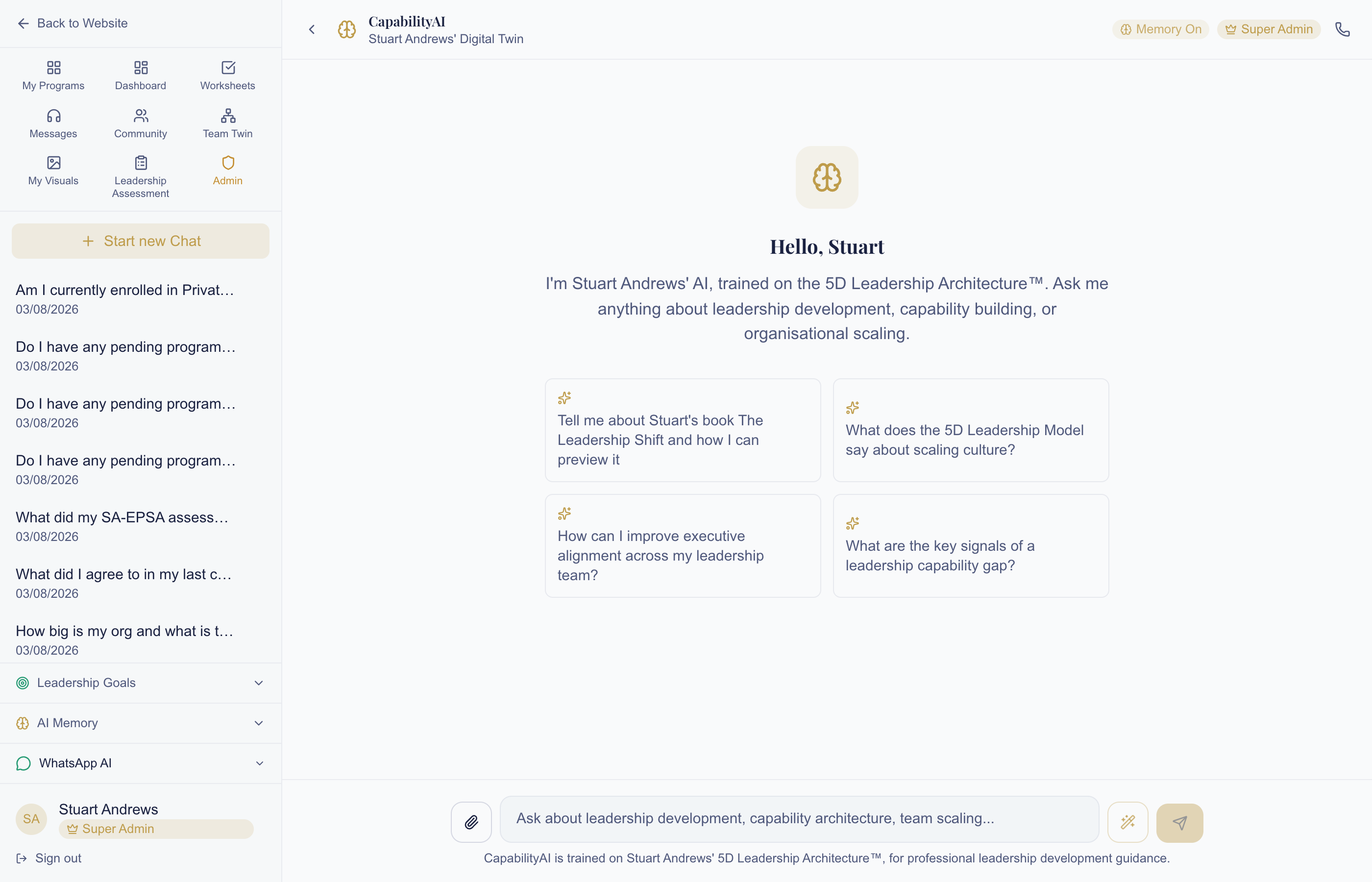Click the magic wand enhance button
The height and width of the screenshot is (882, 1372).
[1127, 822]
